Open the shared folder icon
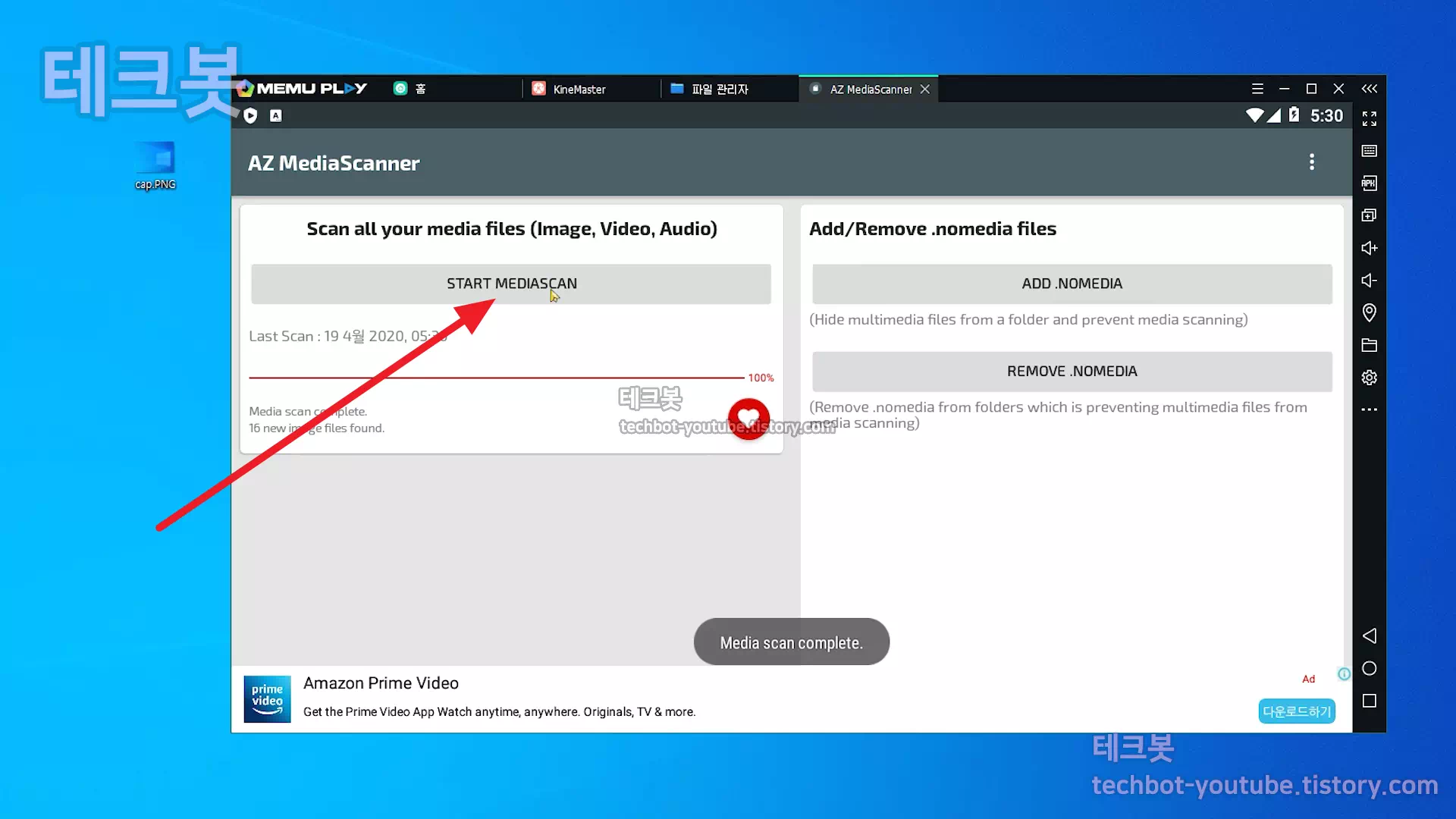The image size is (1456, 819). click(1369, 345)
